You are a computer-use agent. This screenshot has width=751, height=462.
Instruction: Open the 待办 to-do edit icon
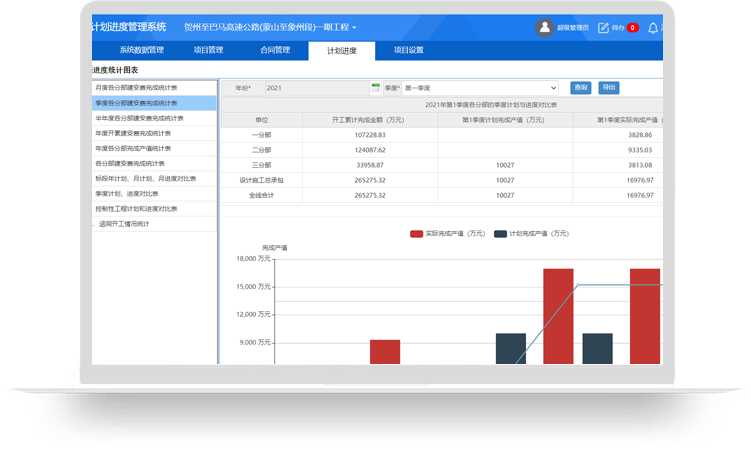(x=604, y=28)
